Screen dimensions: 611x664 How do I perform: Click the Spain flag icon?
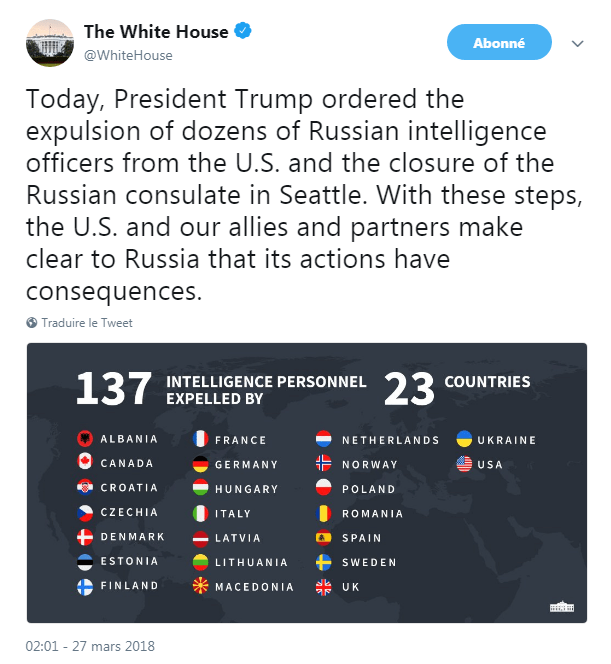[324, 538]
